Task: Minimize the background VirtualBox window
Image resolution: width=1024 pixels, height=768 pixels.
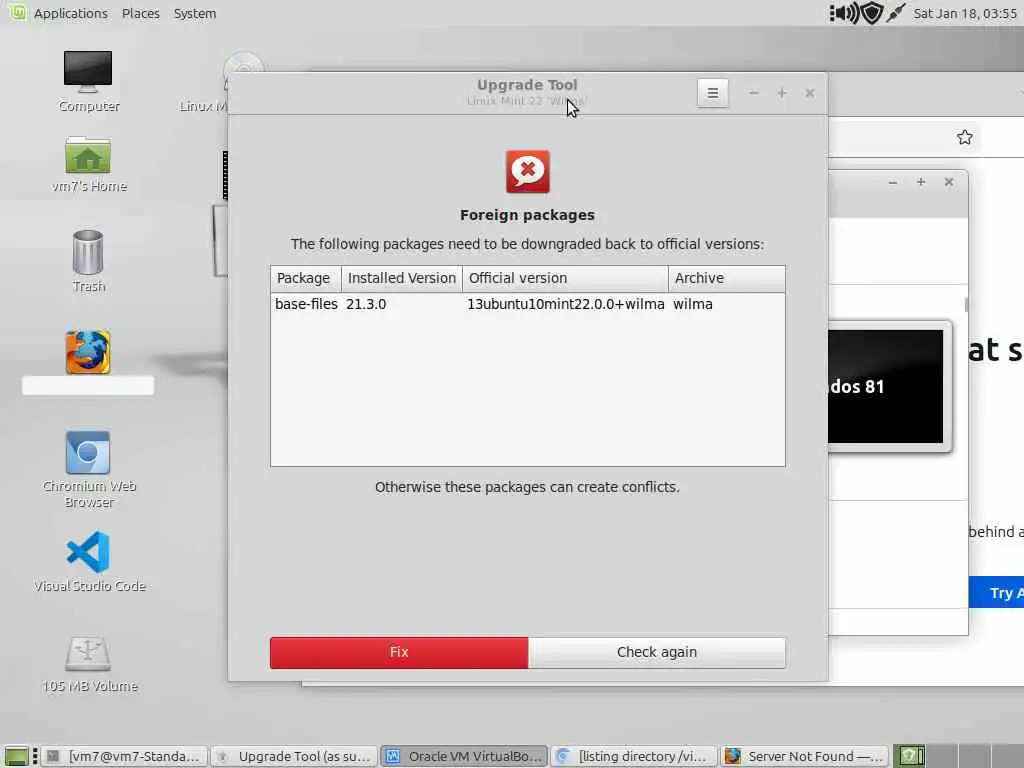Action: 893,182
